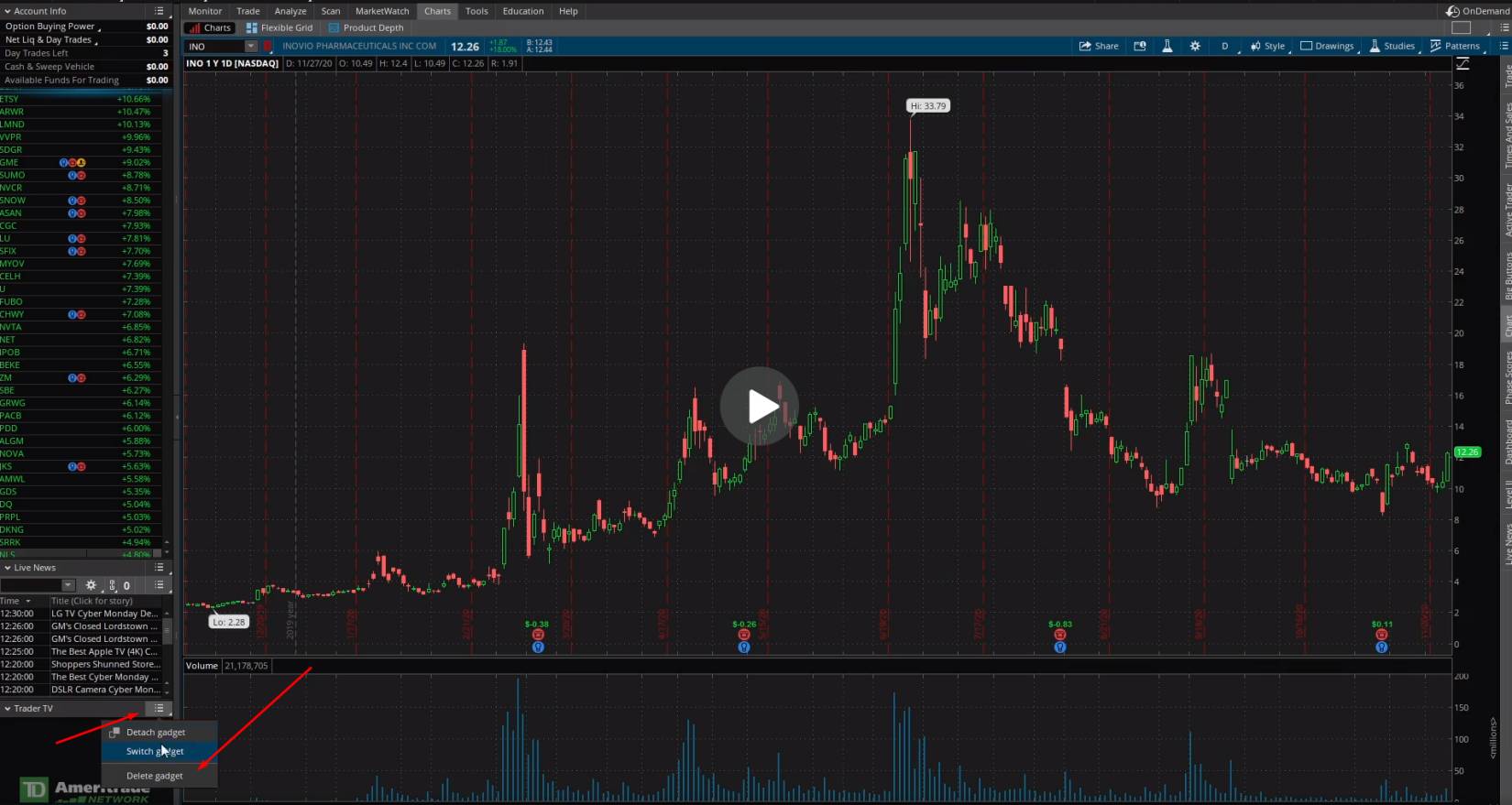Select Delete gadget from the menu

(x=155, y=776)
